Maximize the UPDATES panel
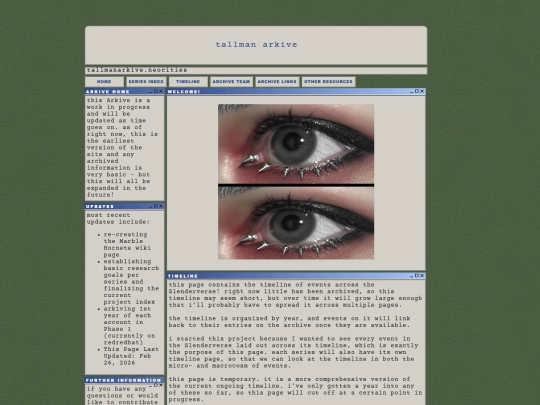 pos(156,206)
